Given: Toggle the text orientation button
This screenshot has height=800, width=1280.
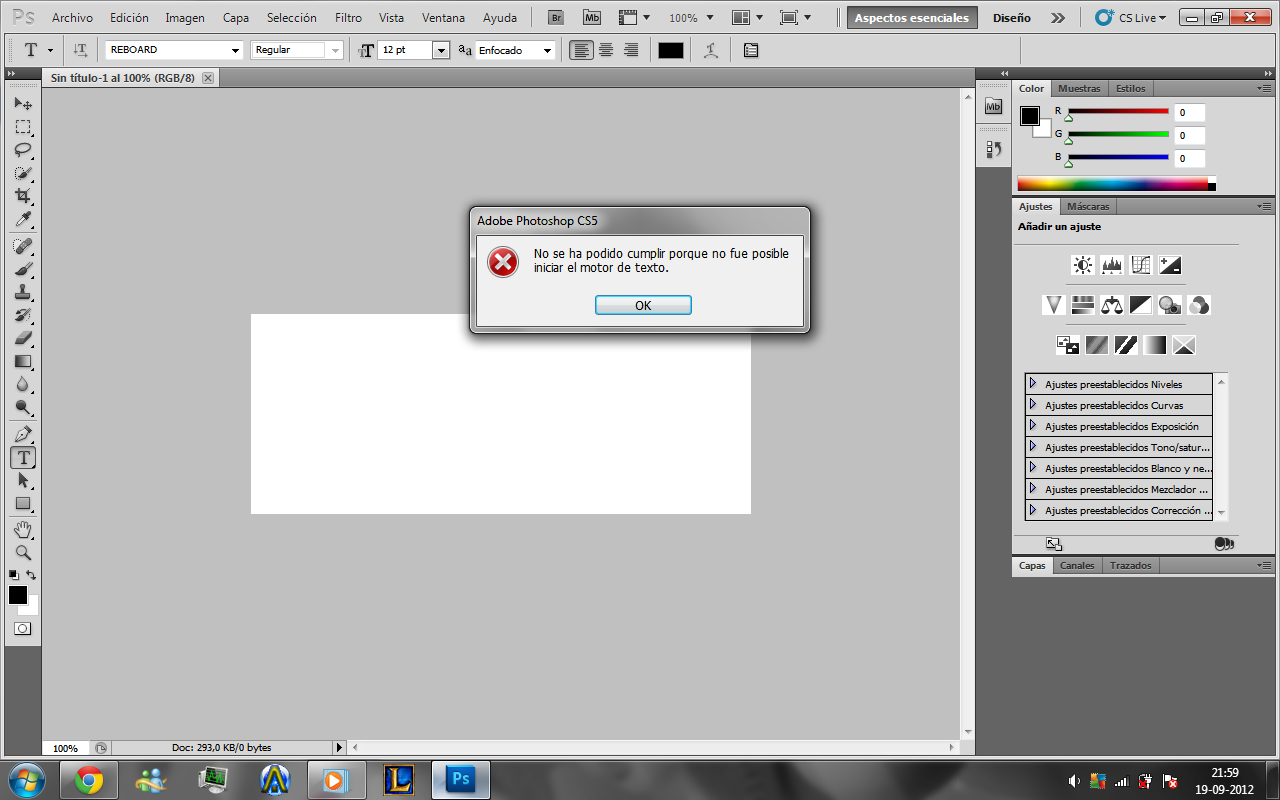Looking at the screenshot, I should (80, 50).
